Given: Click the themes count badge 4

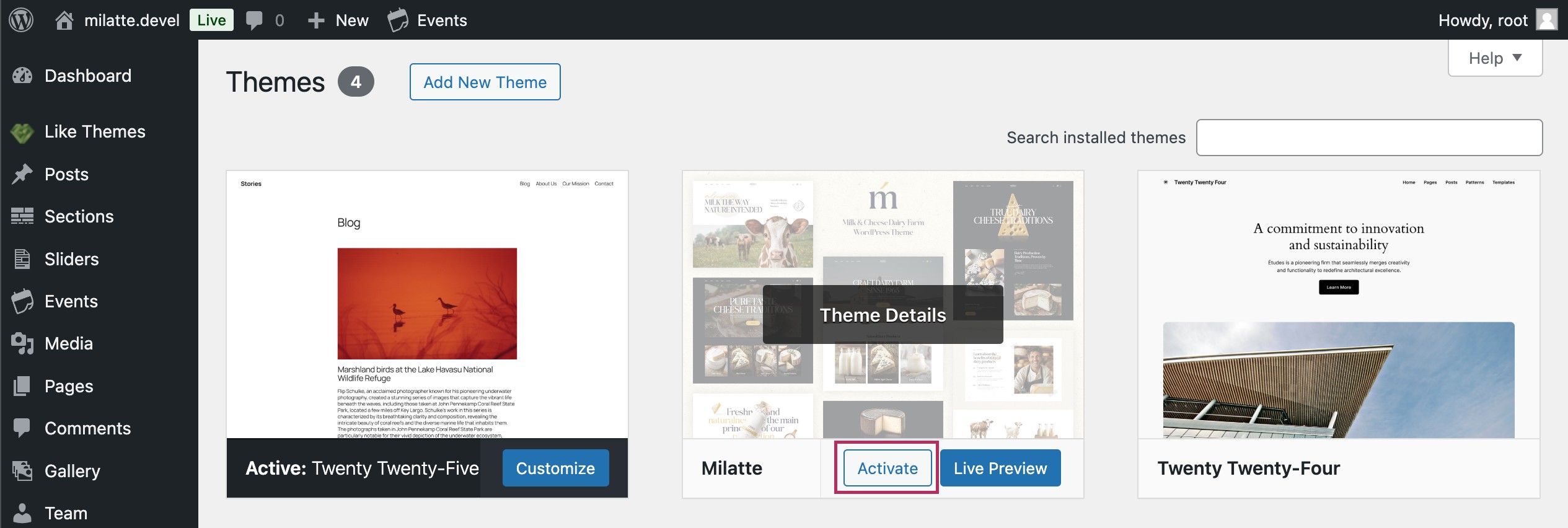Looking at the screenshot, I should [356, 82].
